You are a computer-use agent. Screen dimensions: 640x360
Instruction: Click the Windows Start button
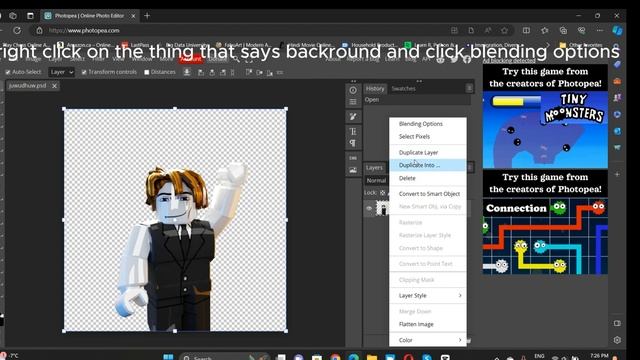pyautogui.click(x=168, y=357)
